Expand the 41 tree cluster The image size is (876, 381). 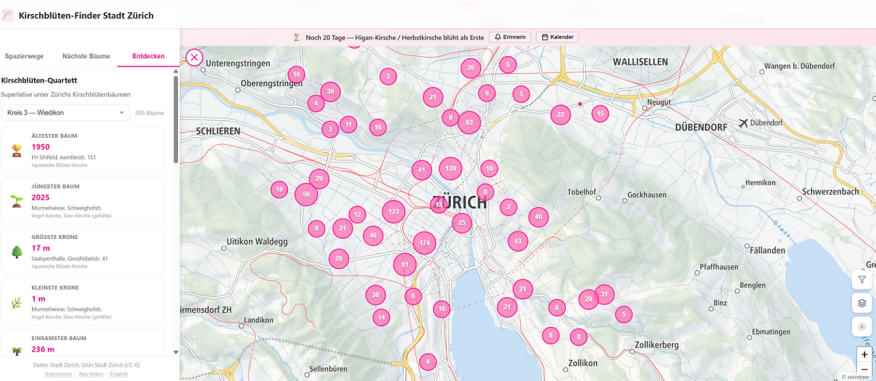(422, 170)
